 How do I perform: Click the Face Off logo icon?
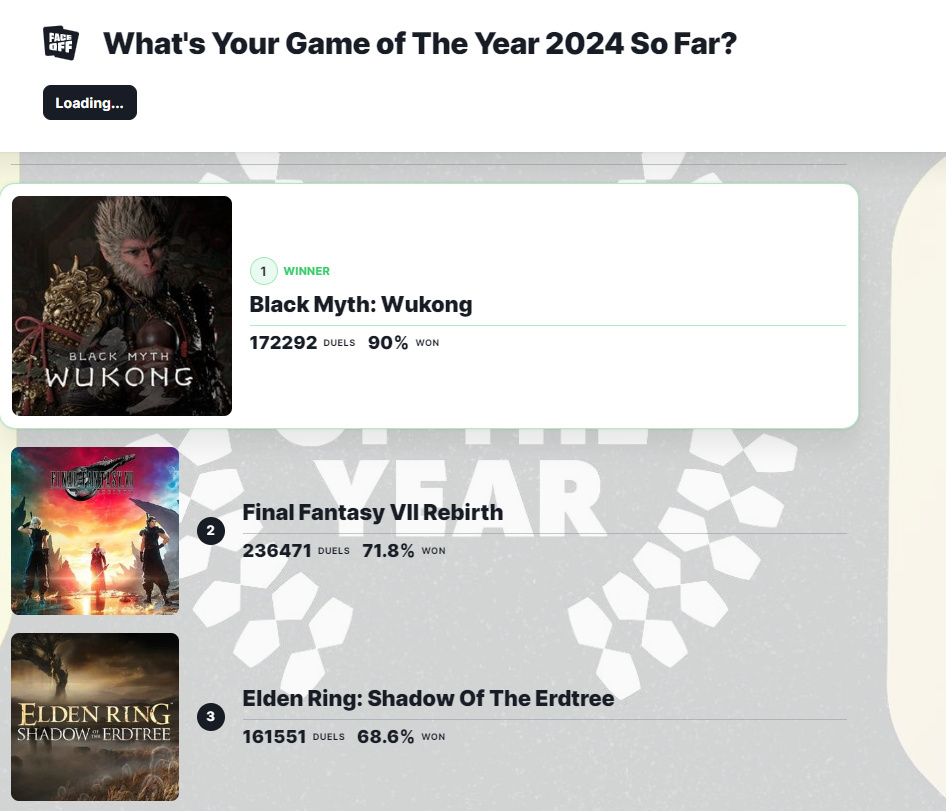pyautogui.click(x=61, y=43)
